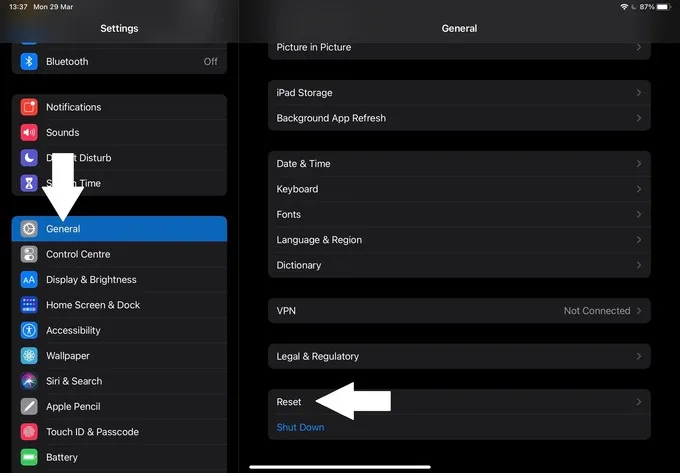Tap Language & Region row
The image size is (680, 473).
pos(459,240)
